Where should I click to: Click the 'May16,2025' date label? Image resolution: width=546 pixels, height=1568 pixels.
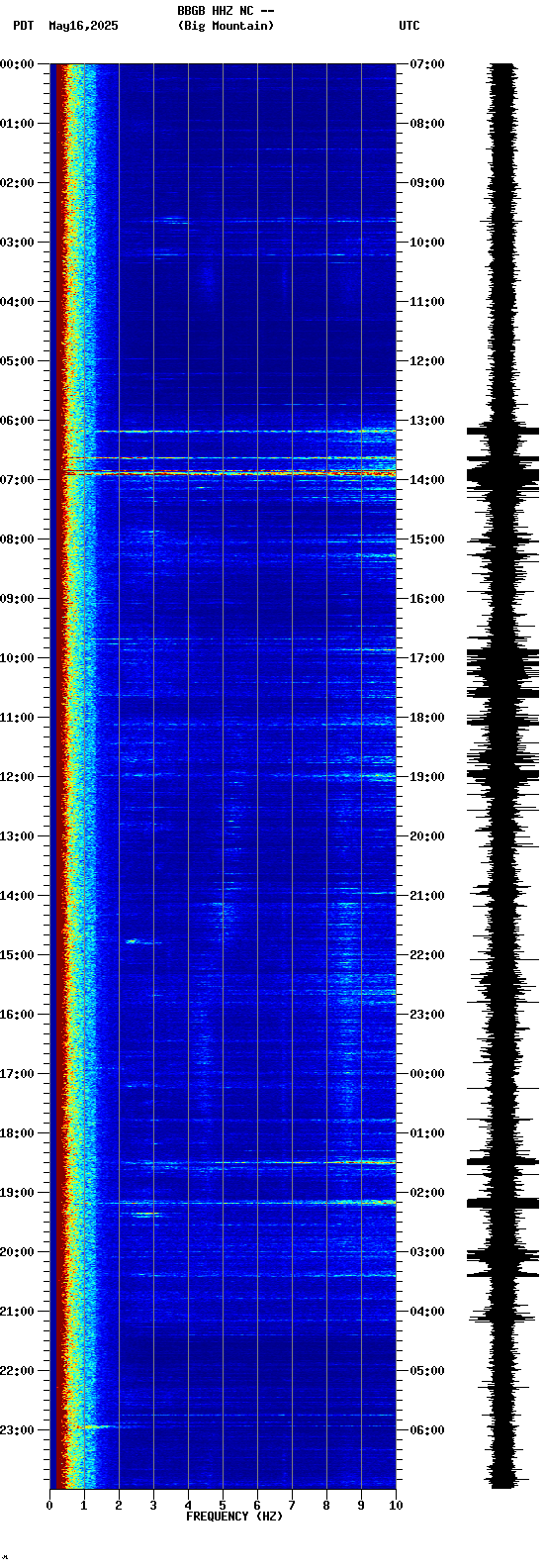83,26
